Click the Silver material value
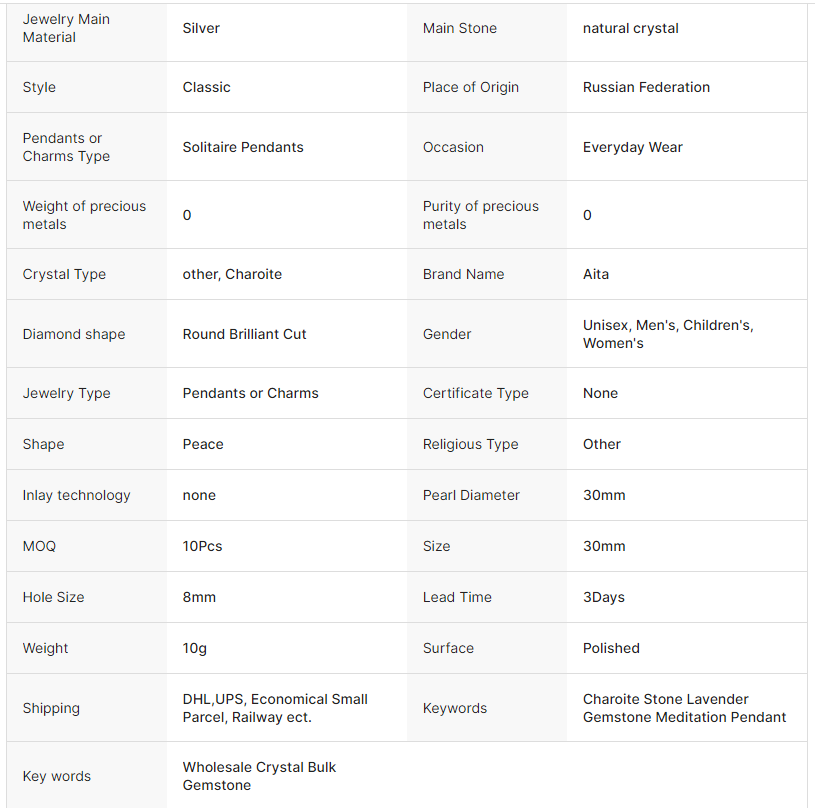Screen dimensions: 815x808 coord(201,28)
